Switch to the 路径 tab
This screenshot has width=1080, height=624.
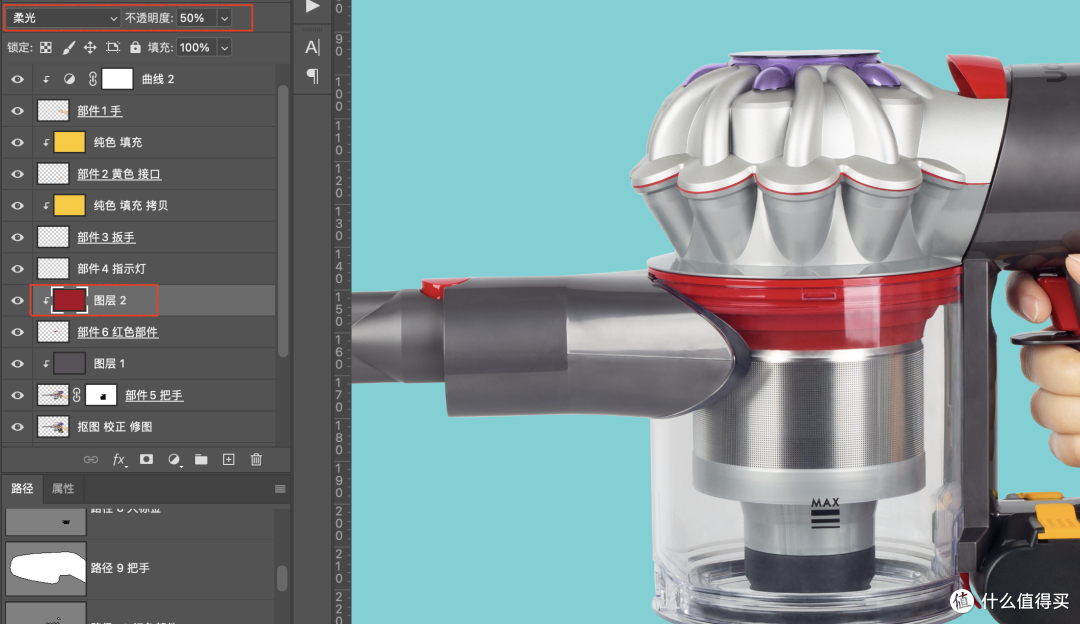22,488
